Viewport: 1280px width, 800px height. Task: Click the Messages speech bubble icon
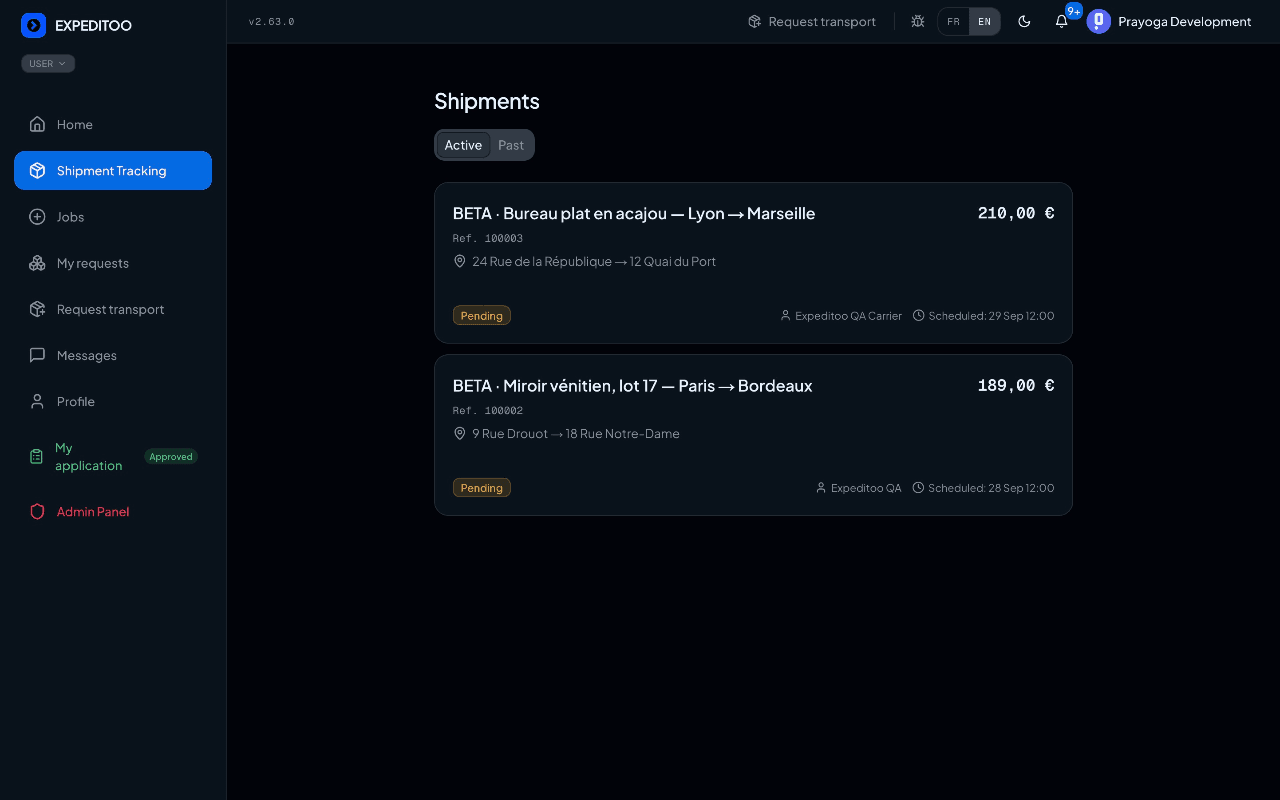pyautogui.click(x=37, y=355)
